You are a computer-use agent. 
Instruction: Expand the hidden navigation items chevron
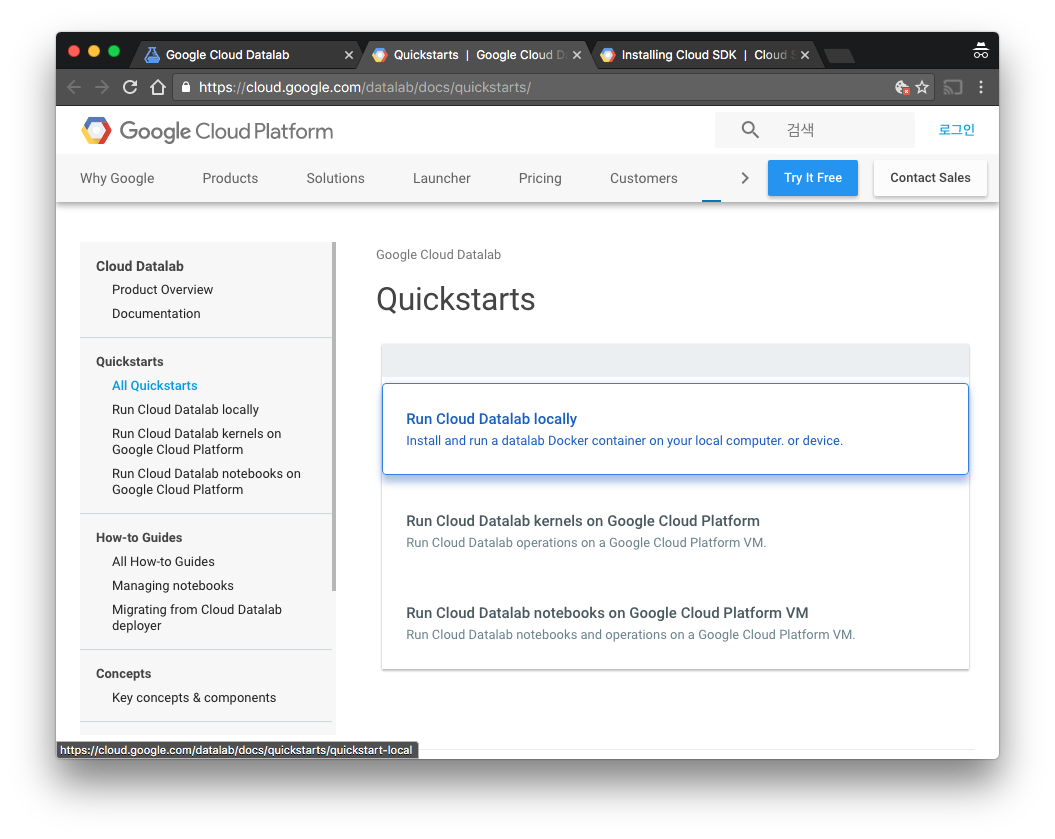[x=744, y=177]
